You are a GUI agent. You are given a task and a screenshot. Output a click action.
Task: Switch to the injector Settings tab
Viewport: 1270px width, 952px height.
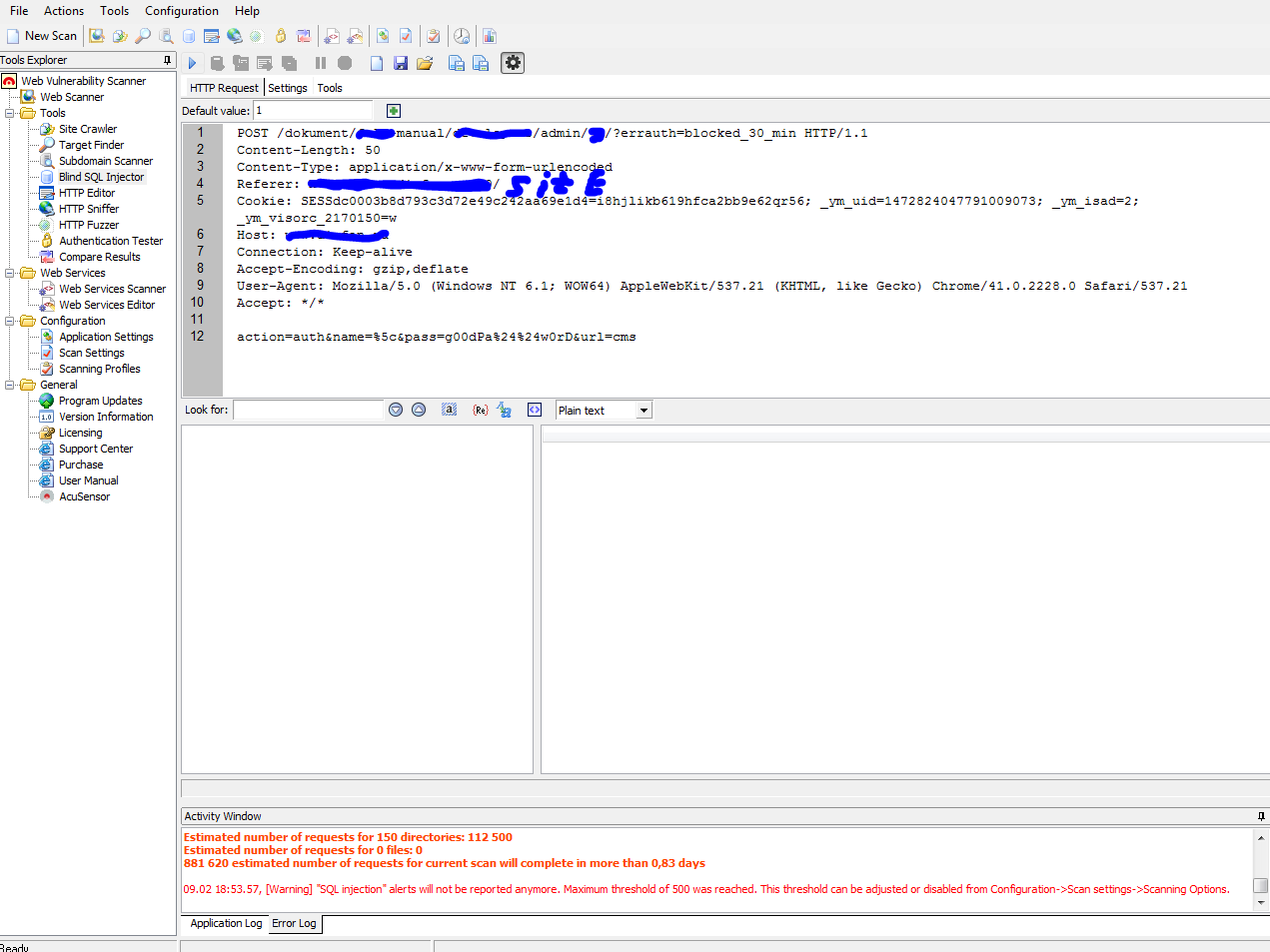pos(288,88)
